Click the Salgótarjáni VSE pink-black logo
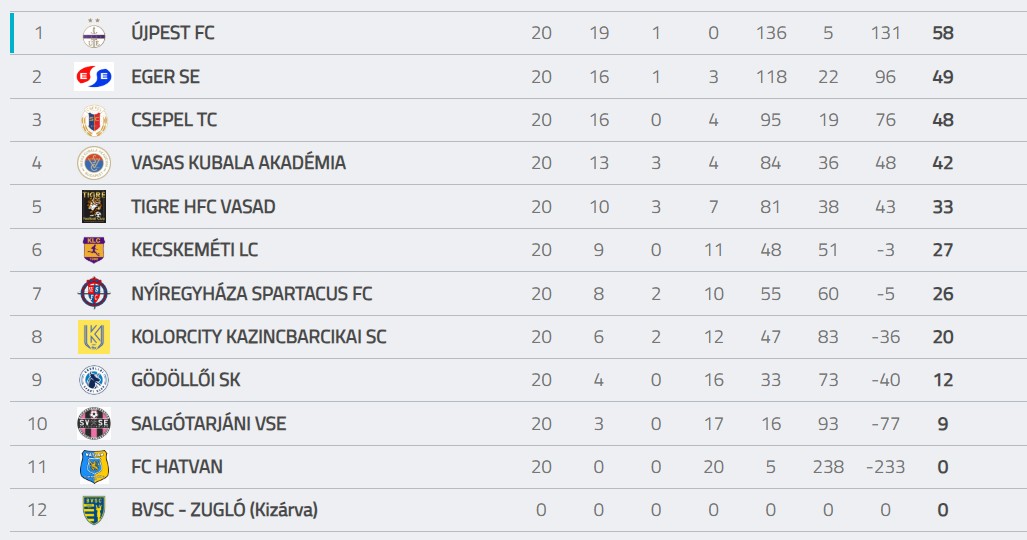 (x=94, y=423)
